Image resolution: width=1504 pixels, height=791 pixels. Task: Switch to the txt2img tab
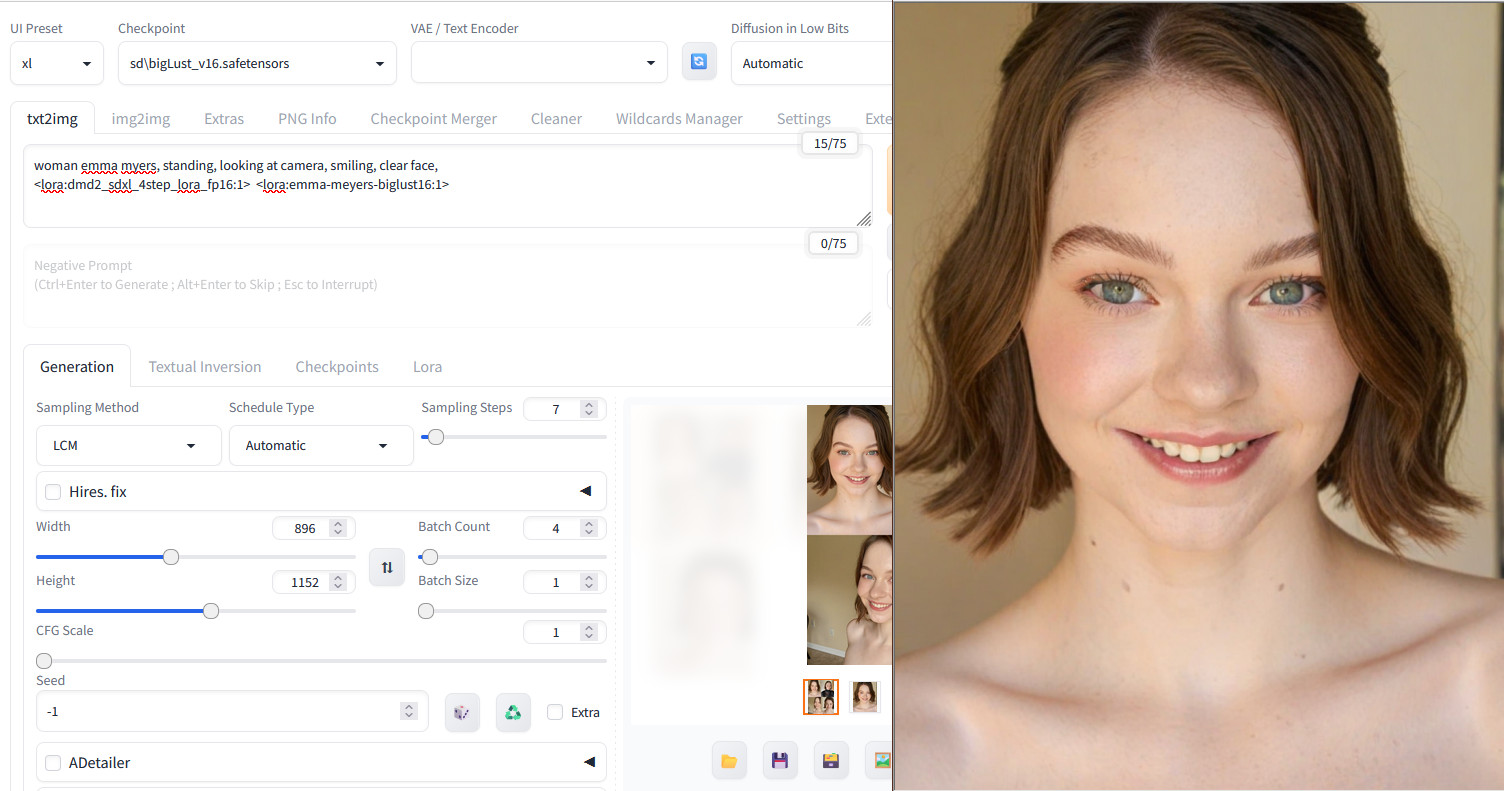[x=52, y=119]
